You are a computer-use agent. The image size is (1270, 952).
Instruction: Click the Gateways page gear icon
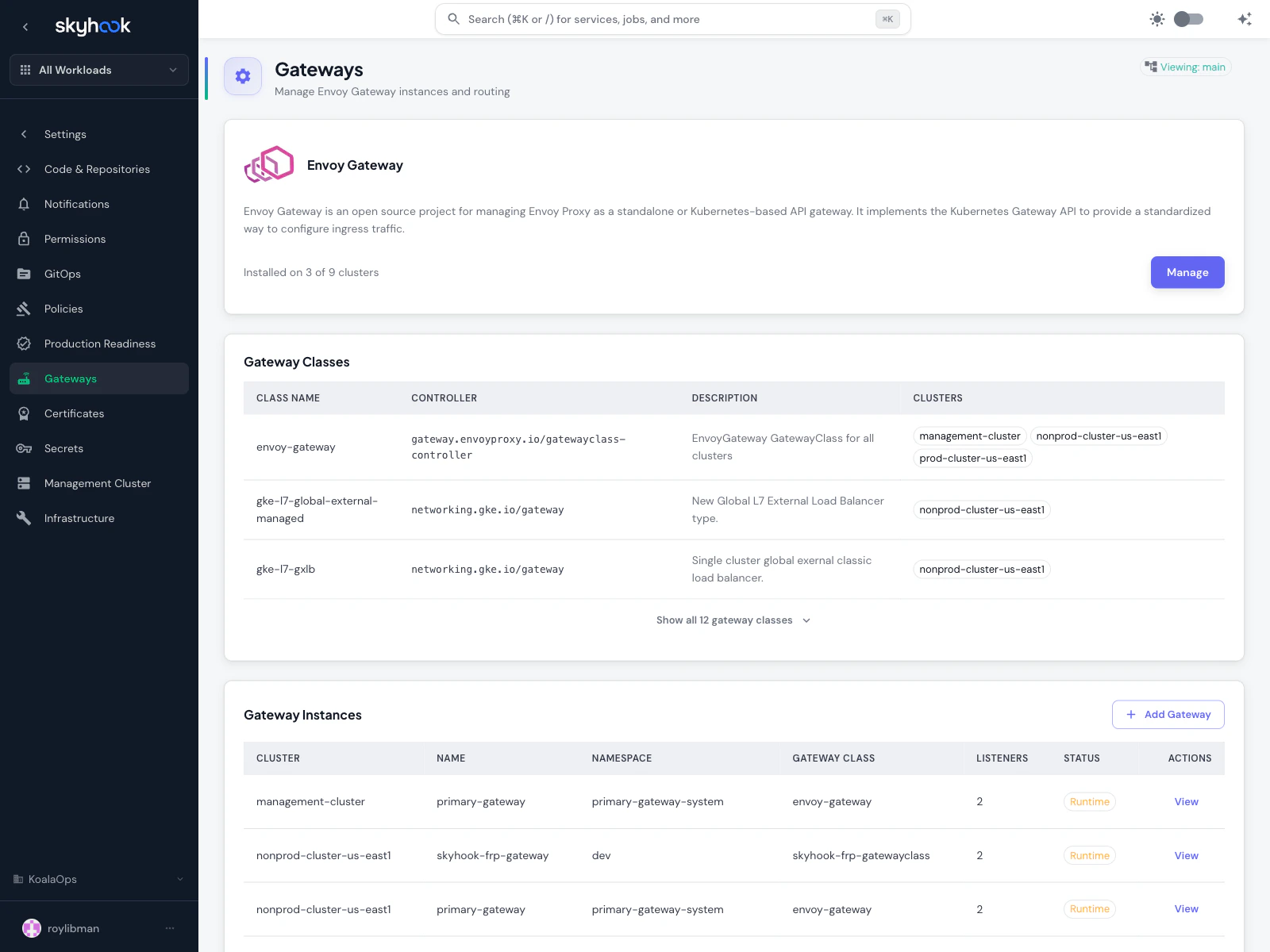point(243,76)
